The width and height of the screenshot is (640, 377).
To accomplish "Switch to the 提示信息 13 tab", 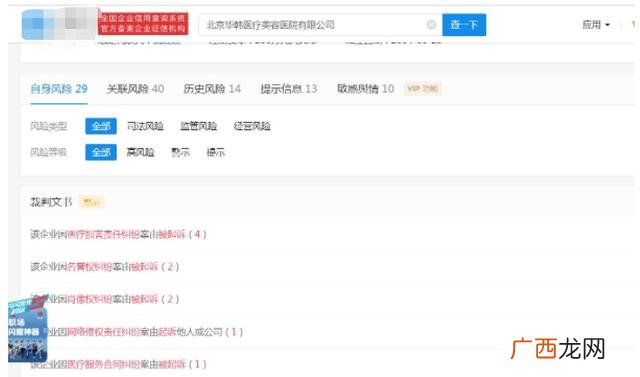I will [289, 89].
